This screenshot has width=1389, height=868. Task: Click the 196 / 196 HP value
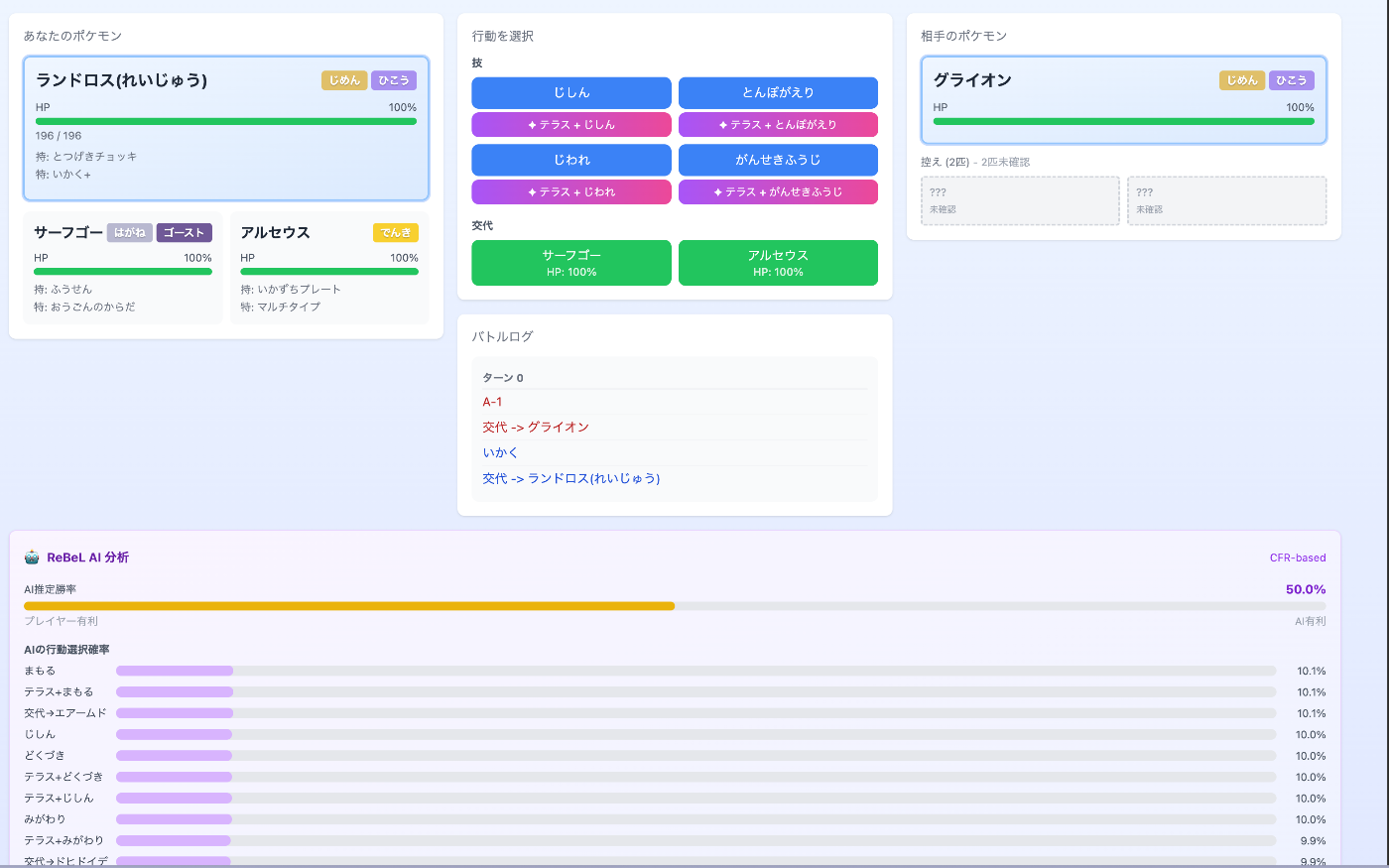click(59, 136)
